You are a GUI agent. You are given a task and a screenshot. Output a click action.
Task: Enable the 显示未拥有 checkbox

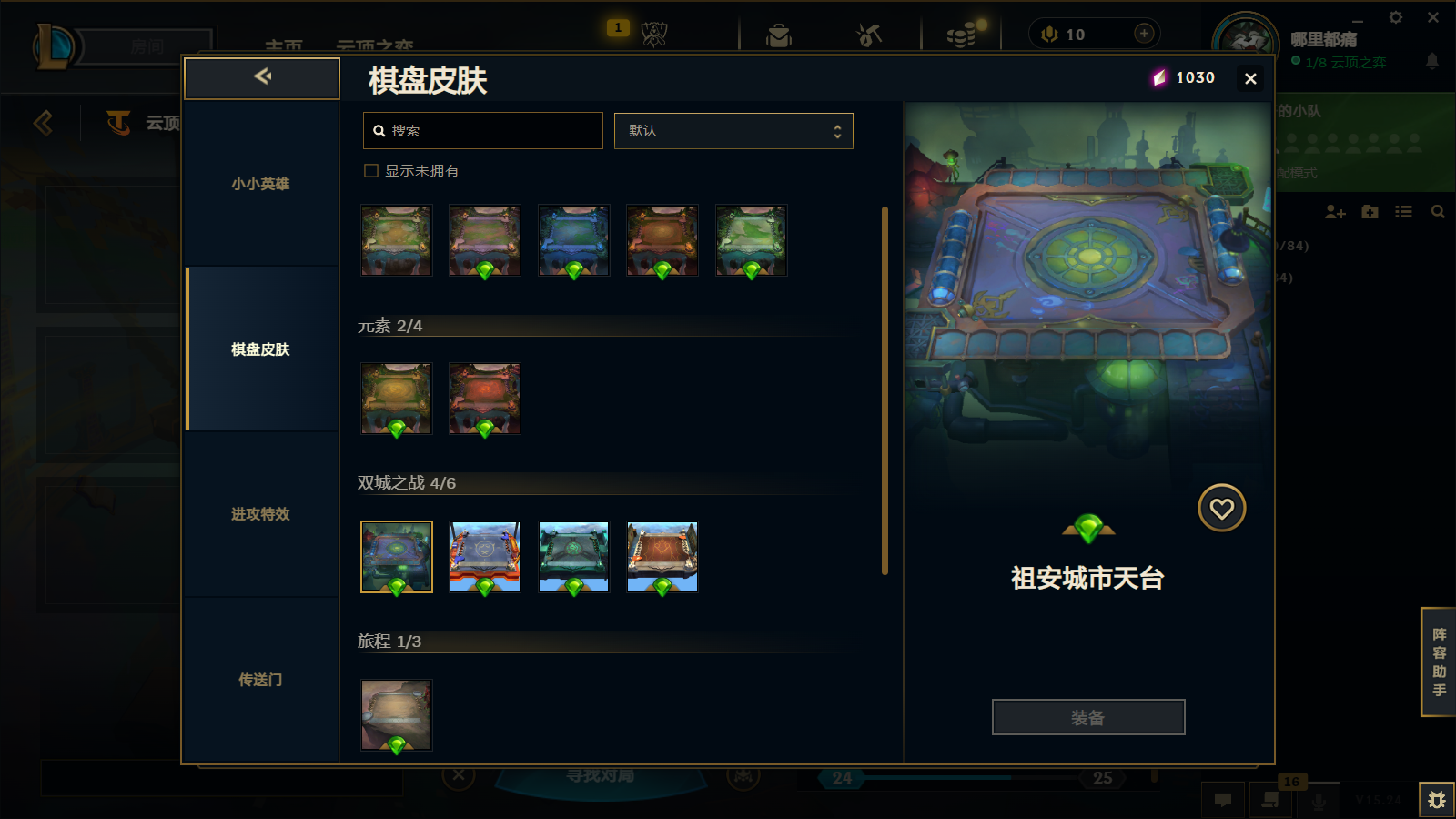pos(371,170)
